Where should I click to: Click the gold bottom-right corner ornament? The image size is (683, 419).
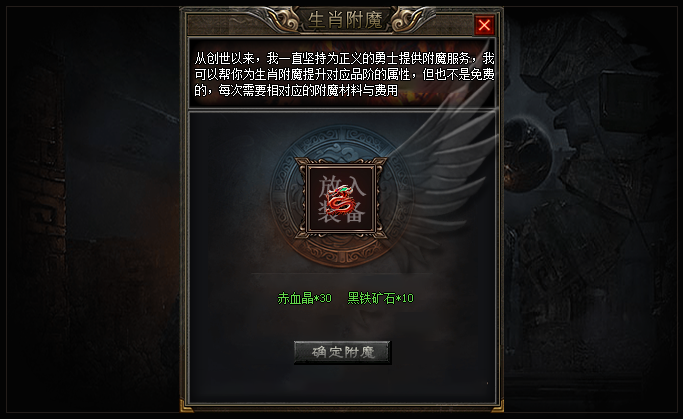[x=497, y=405]
